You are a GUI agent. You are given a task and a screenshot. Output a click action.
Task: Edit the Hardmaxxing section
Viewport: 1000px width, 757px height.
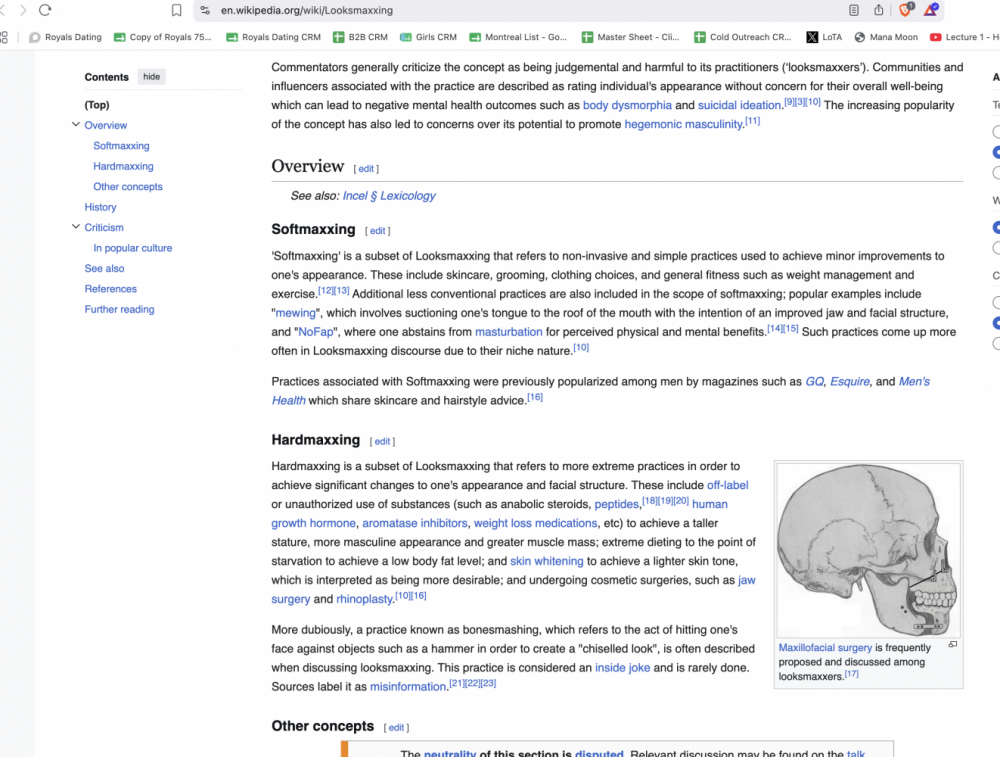(382, 441)
